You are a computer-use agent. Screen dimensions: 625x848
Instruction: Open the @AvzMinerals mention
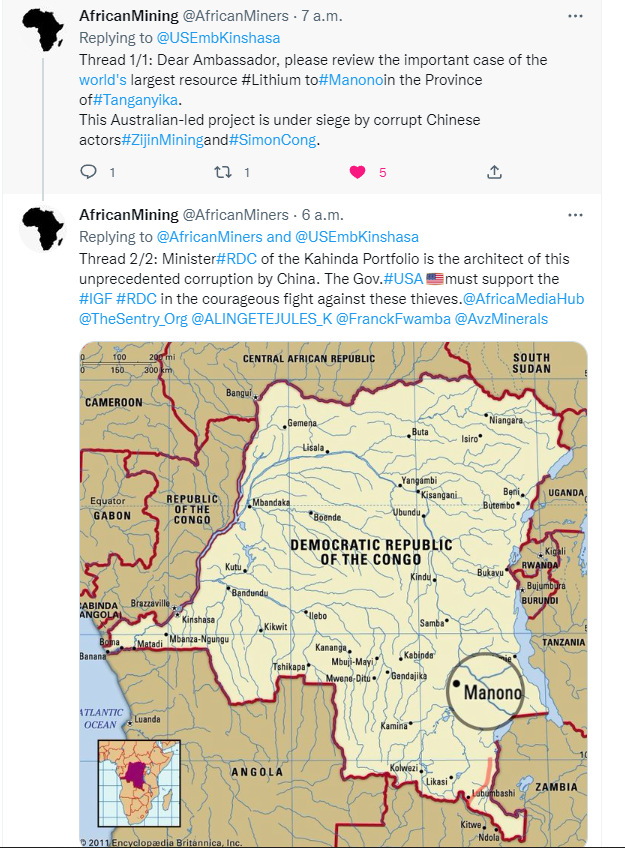point(501,319)
